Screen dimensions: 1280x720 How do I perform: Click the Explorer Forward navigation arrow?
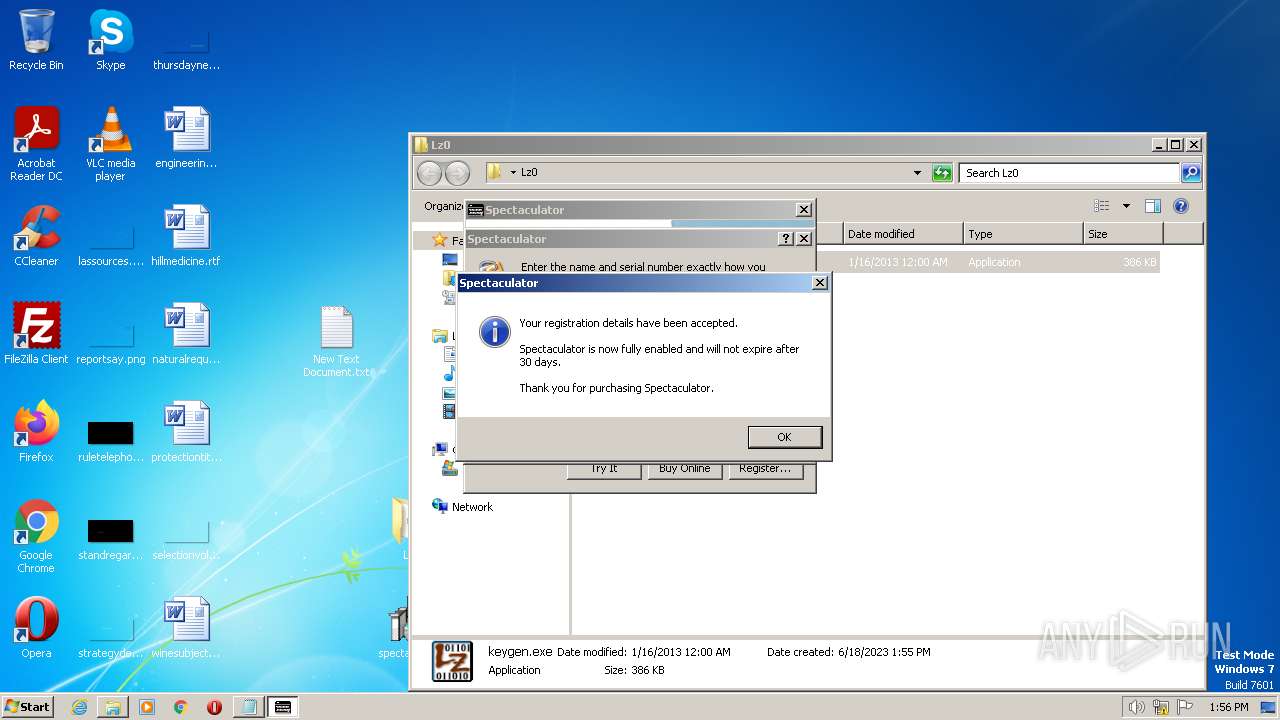(x=457, y=173)
